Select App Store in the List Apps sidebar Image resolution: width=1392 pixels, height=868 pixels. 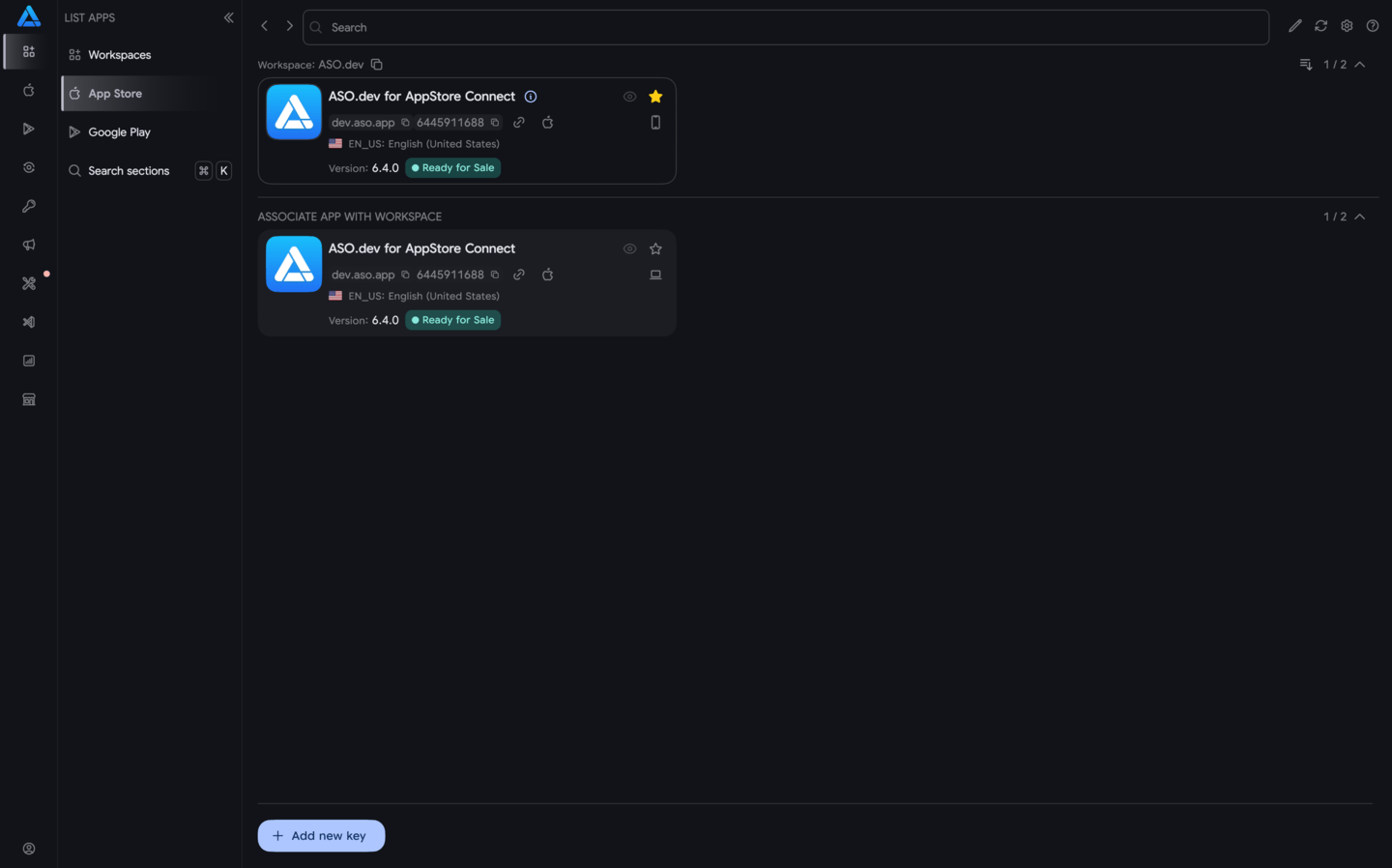coord(149,94)
